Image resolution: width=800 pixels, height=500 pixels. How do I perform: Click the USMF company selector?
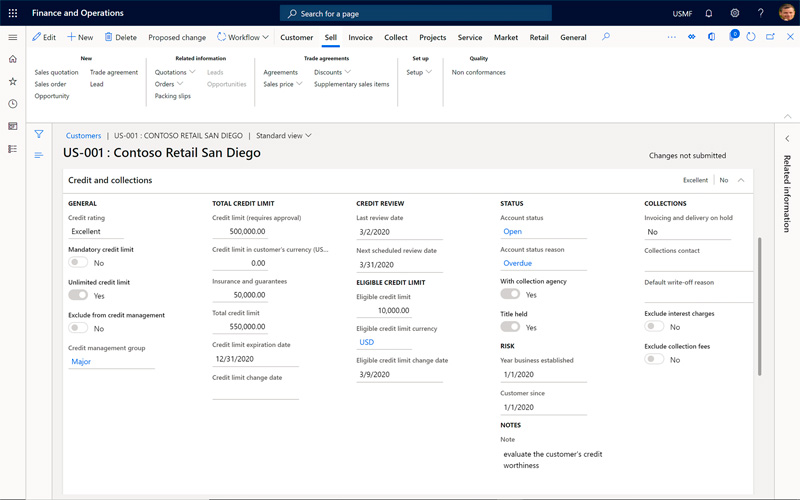682,13
